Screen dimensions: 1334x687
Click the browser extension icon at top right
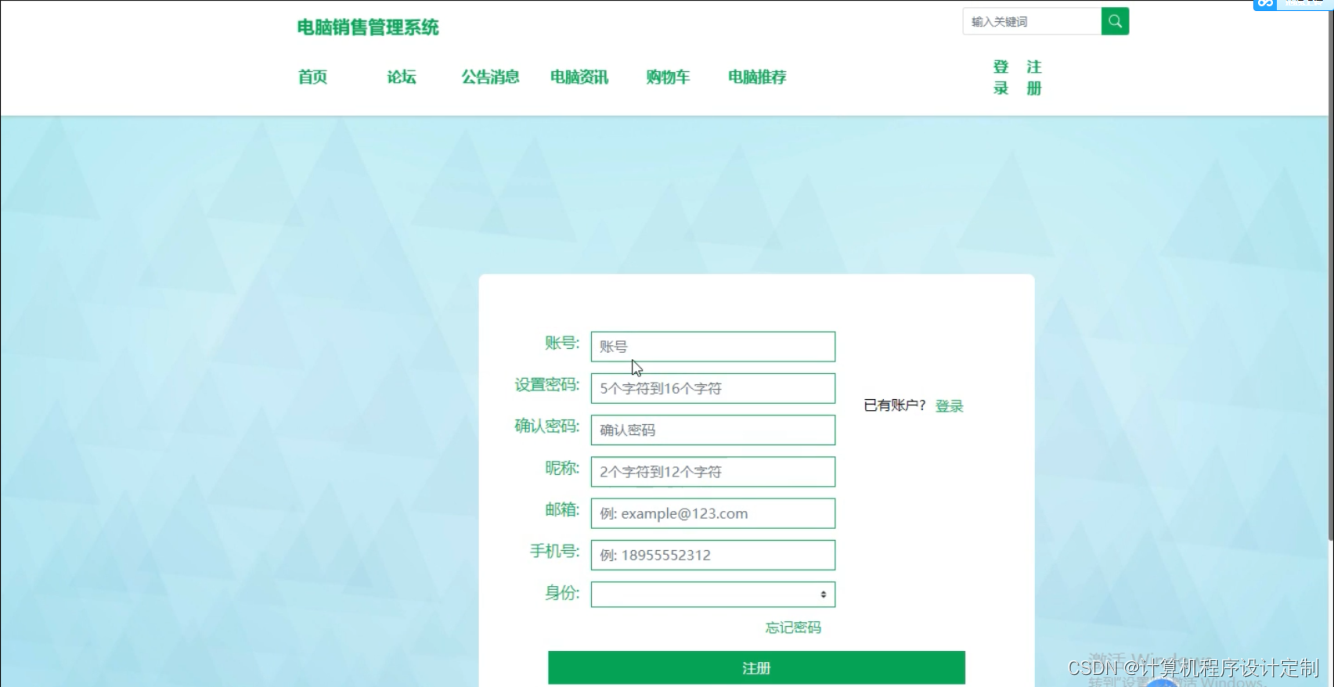pyautogui.click(x=1262, y=5)
